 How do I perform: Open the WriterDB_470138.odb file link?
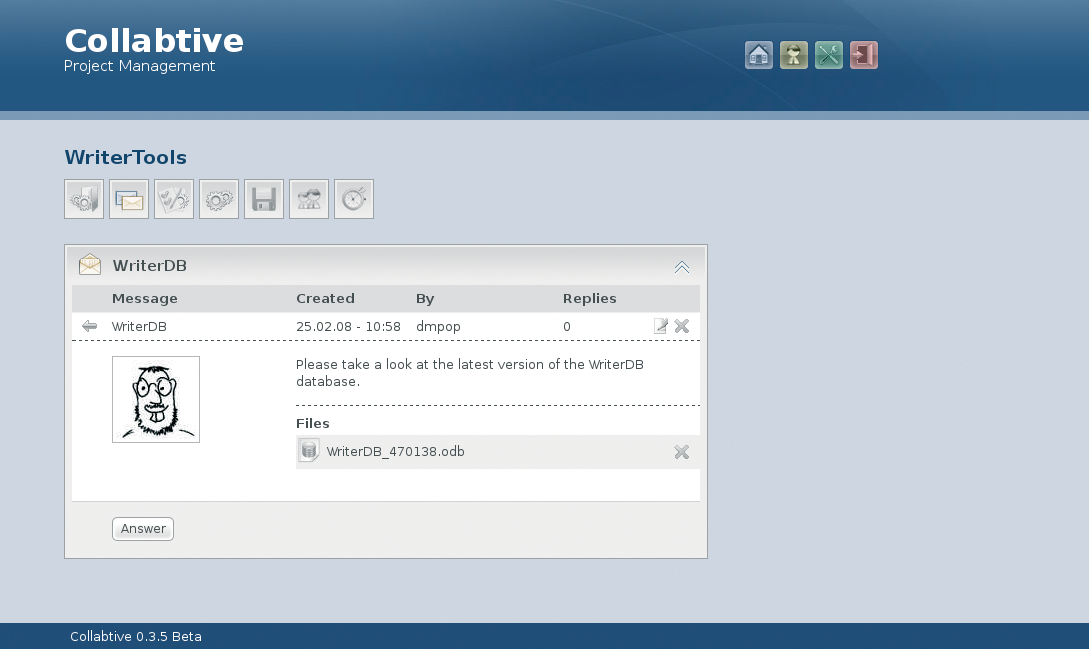pos(395,452)
